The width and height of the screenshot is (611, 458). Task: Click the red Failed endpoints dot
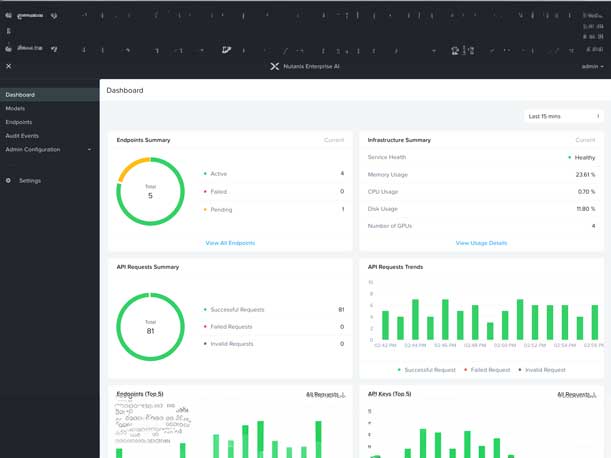tap(205, 191)
